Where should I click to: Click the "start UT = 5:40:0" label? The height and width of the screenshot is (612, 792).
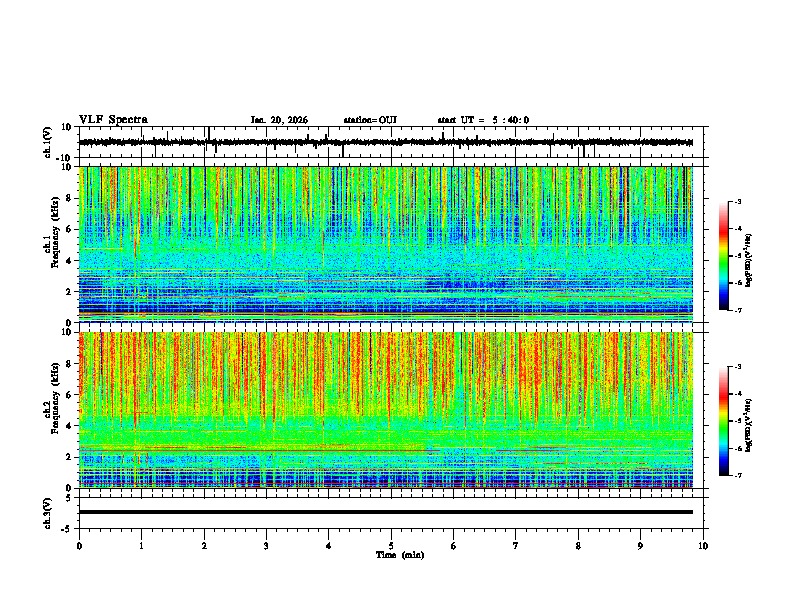[483, 120]
